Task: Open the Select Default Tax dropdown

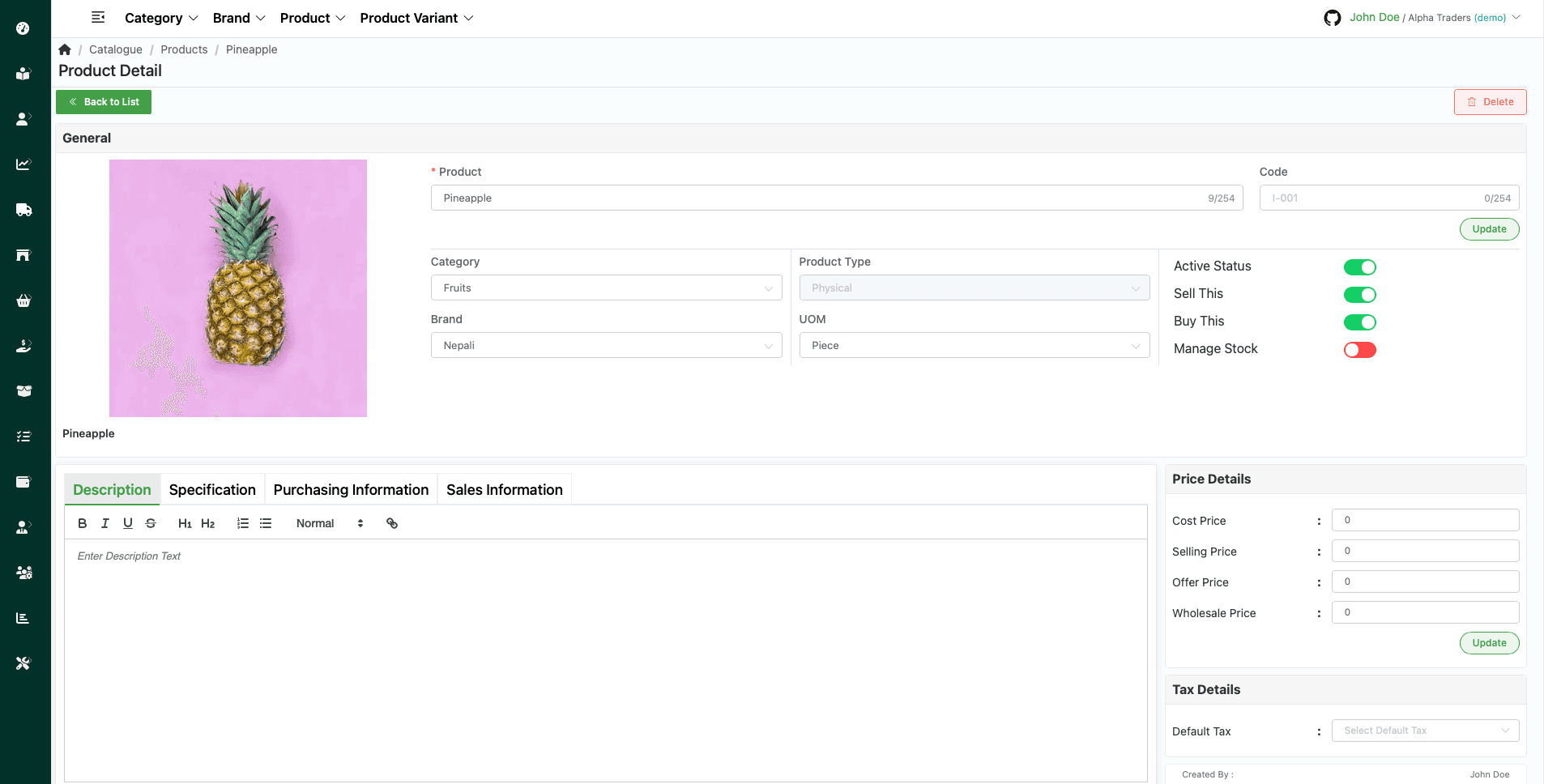Action: coord(1425,731)
